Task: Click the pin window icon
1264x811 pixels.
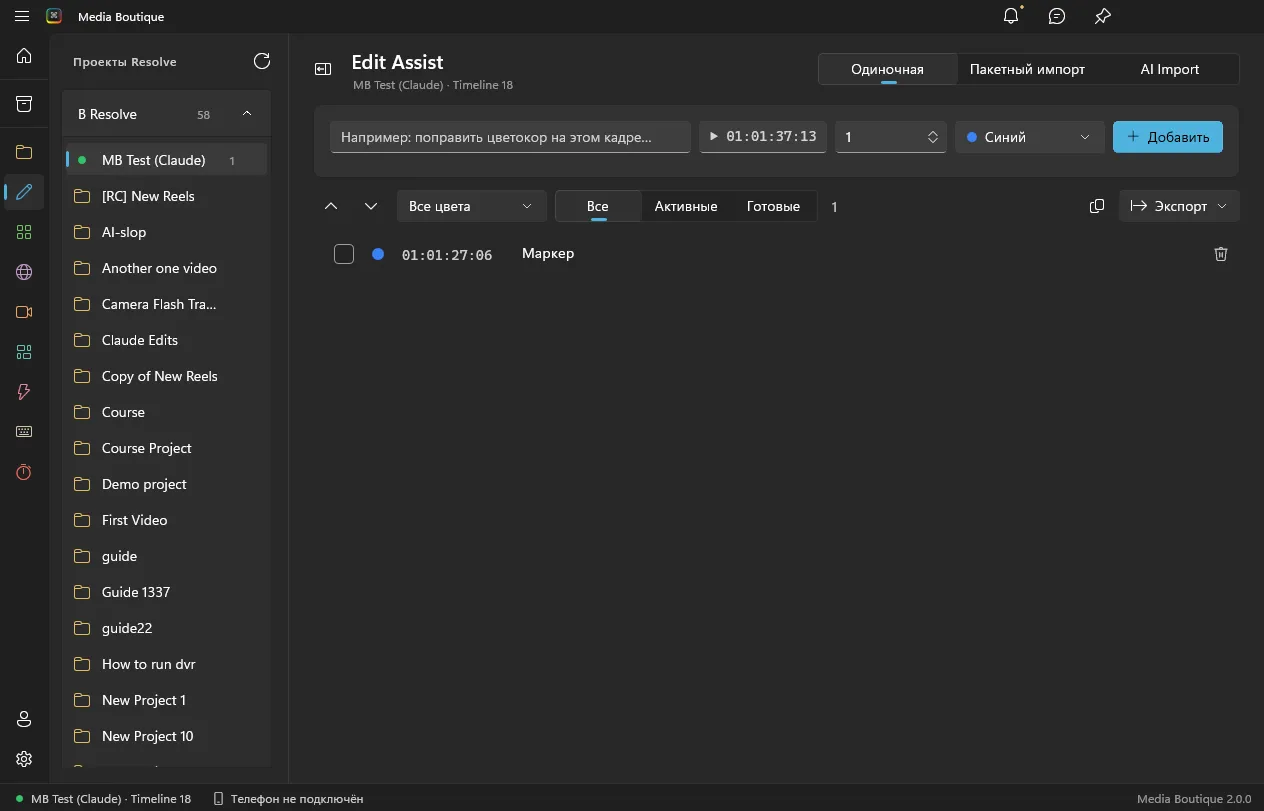Action: (x=1102, y=16)
